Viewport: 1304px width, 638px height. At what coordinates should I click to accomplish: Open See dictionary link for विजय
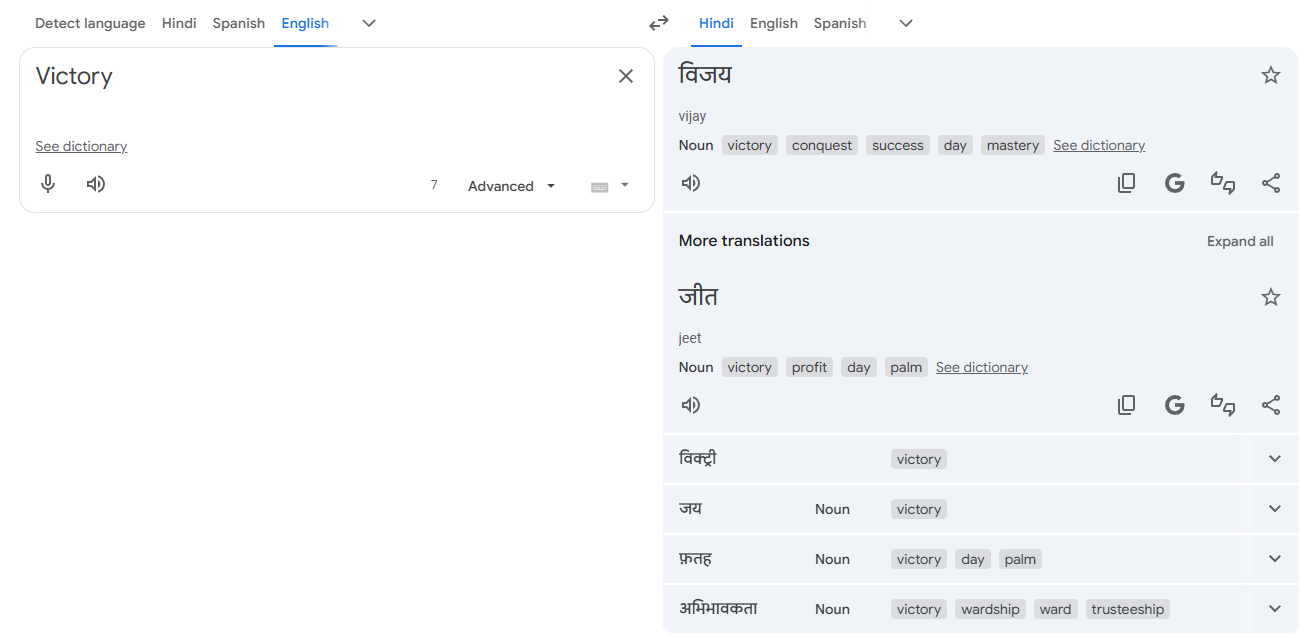pos(1099,145)
